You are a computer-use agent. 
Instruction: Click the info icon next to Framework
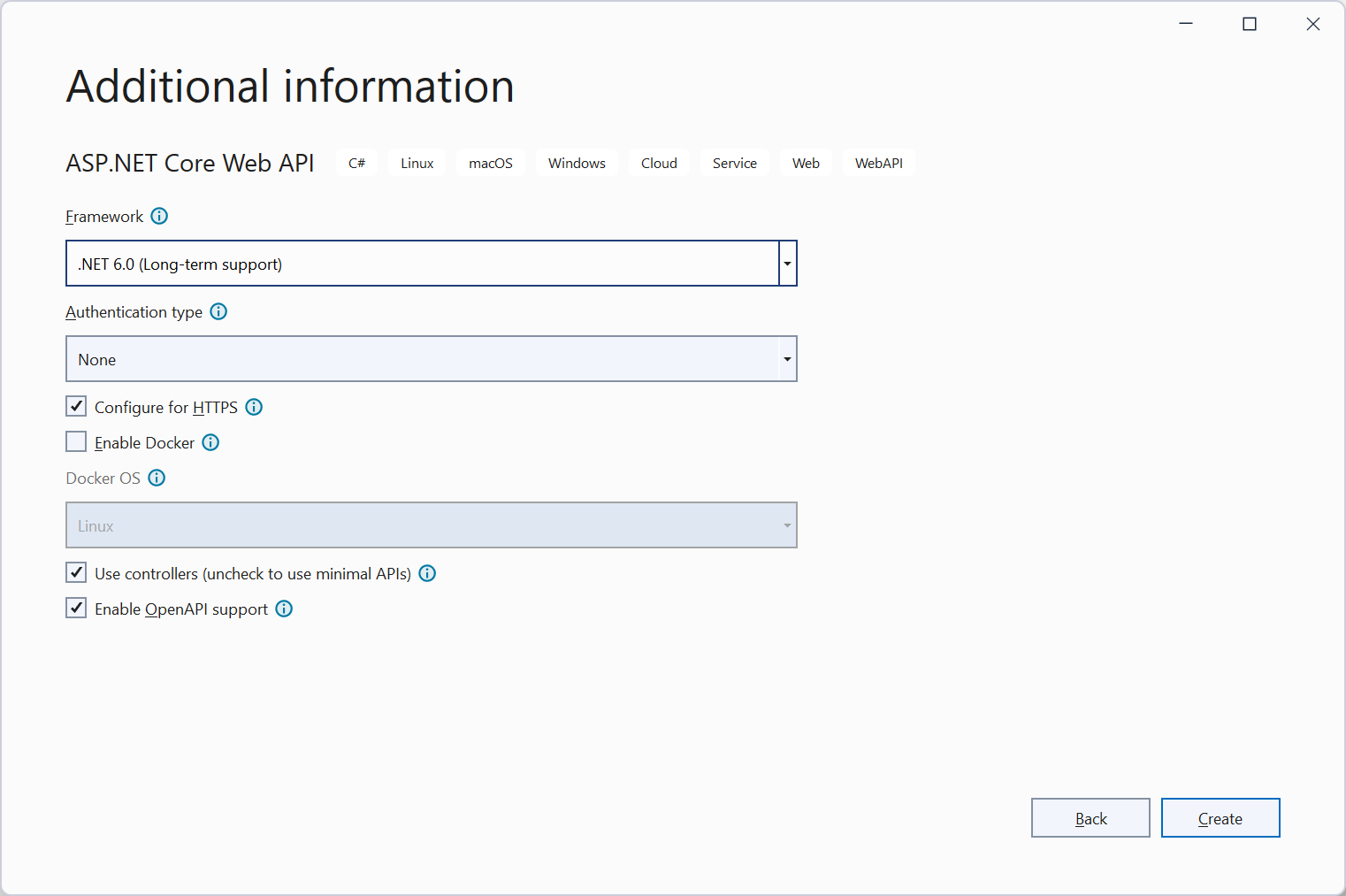(159, 216)
